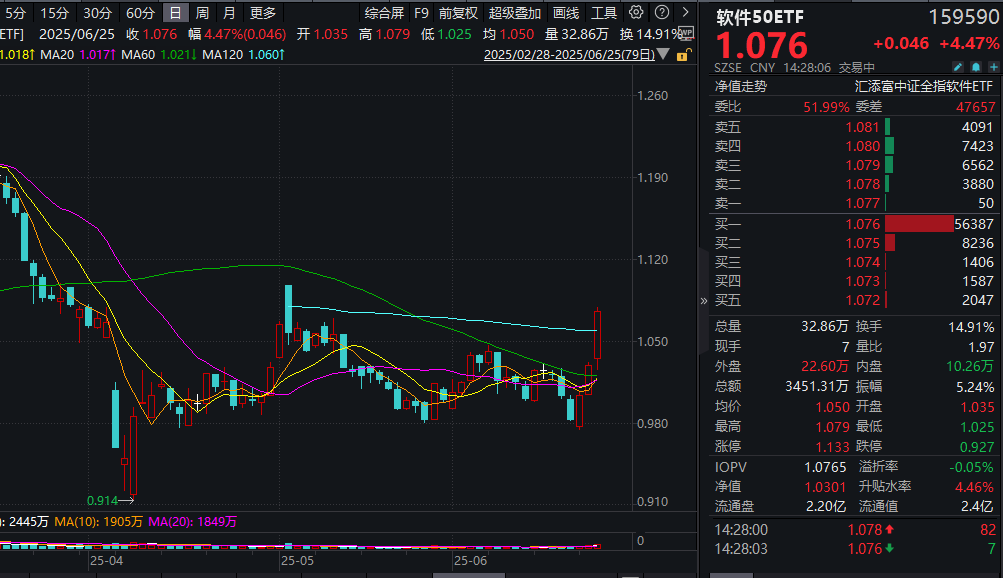Open F9 information view

pyautogui.click(x=421, y=13)
